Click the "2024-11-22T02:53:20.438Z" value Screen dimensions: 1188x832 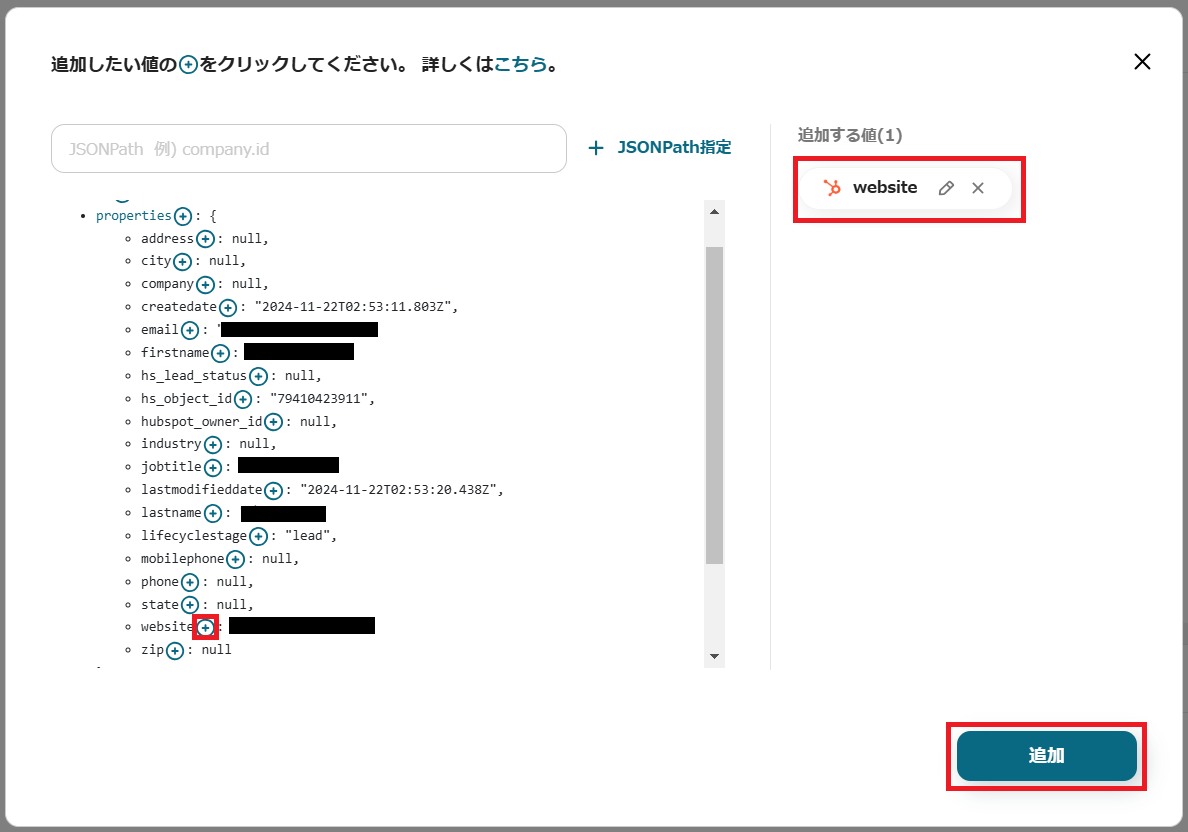[398, 490]
